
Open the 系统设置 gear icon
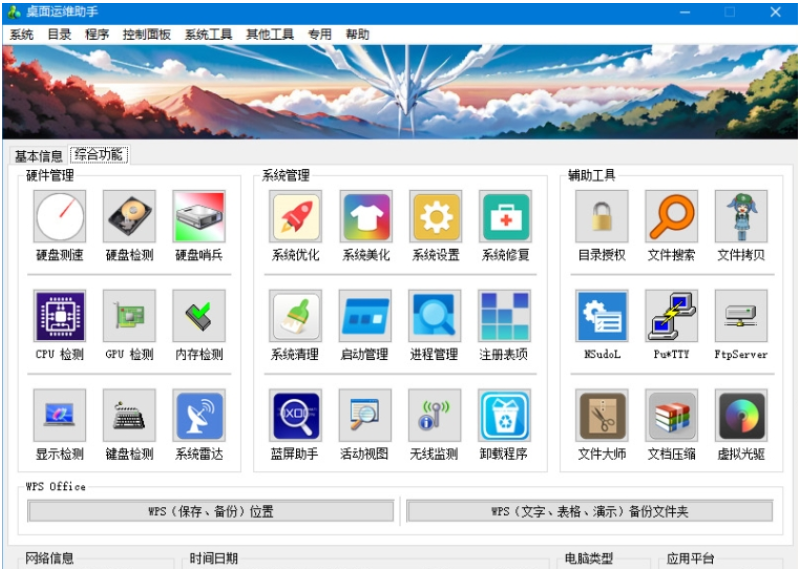click(435, 217)
